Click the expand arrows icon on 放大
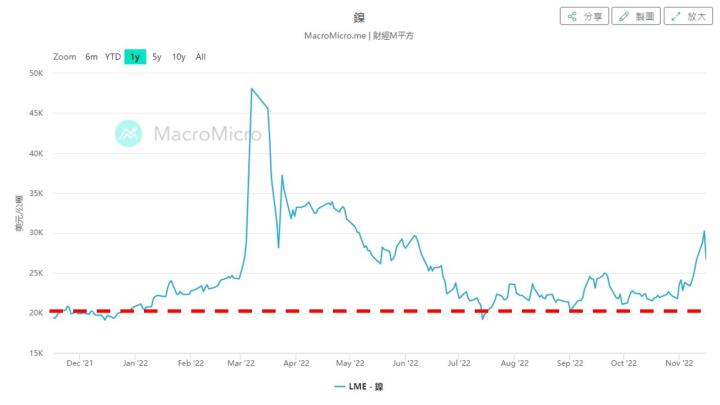This screenshot has width=720, height=405. pos(678,17)
